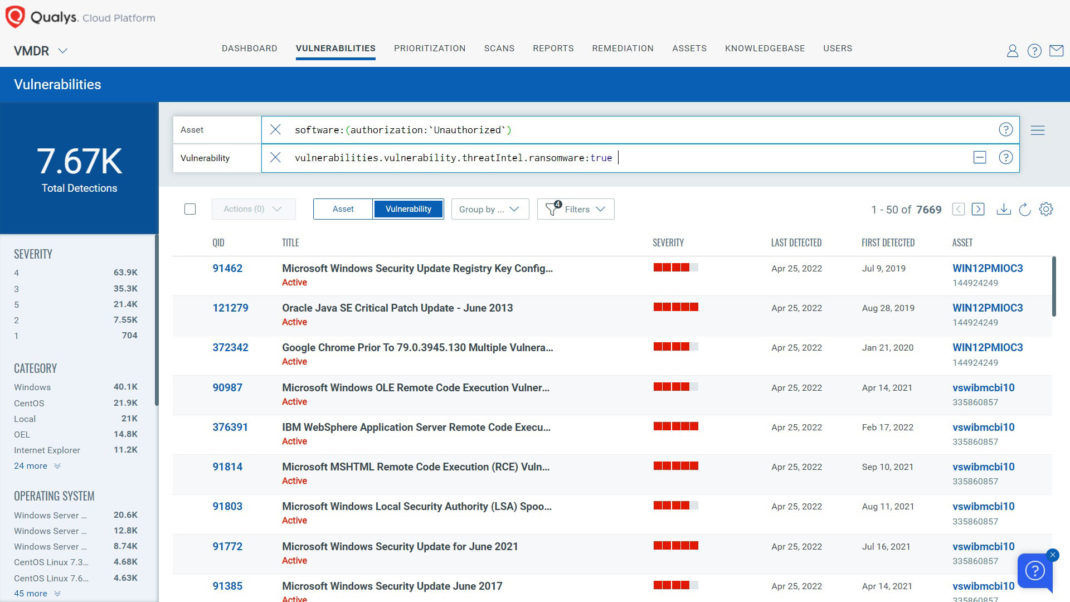Open asset vswibmcbi10 in the 90987 row

[983, 388]
